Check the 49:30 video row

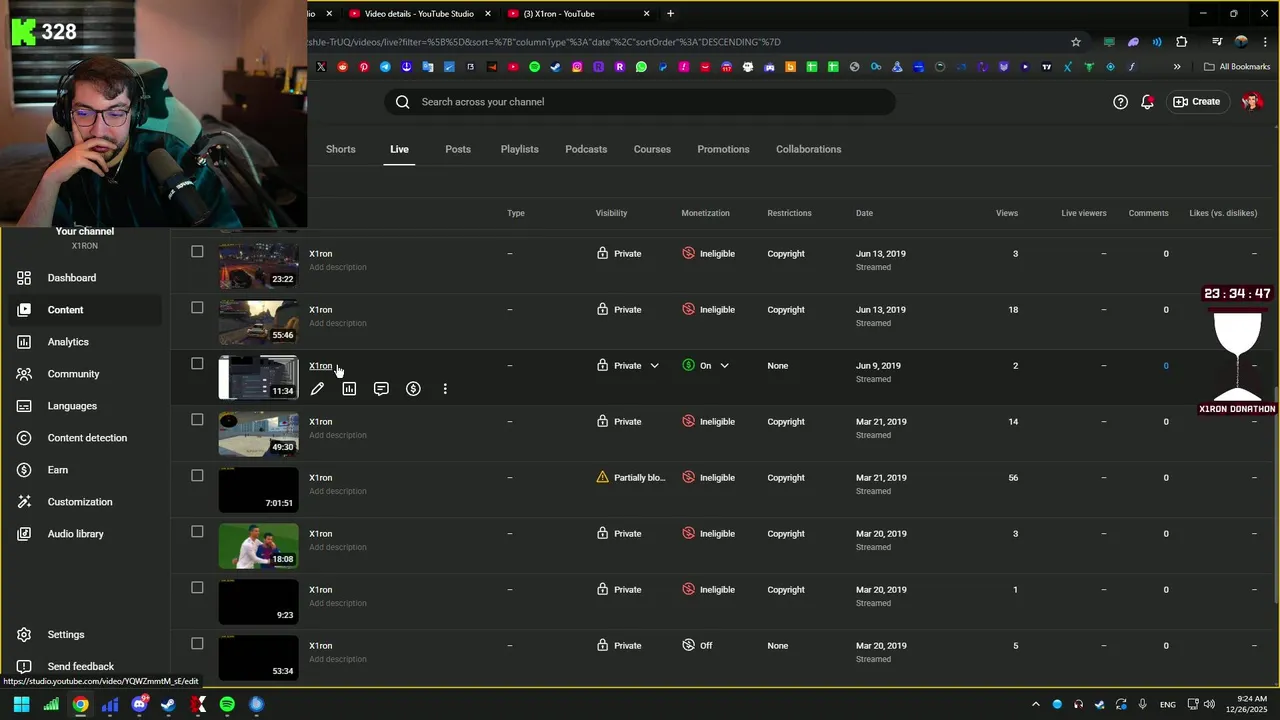click(197, 420)
